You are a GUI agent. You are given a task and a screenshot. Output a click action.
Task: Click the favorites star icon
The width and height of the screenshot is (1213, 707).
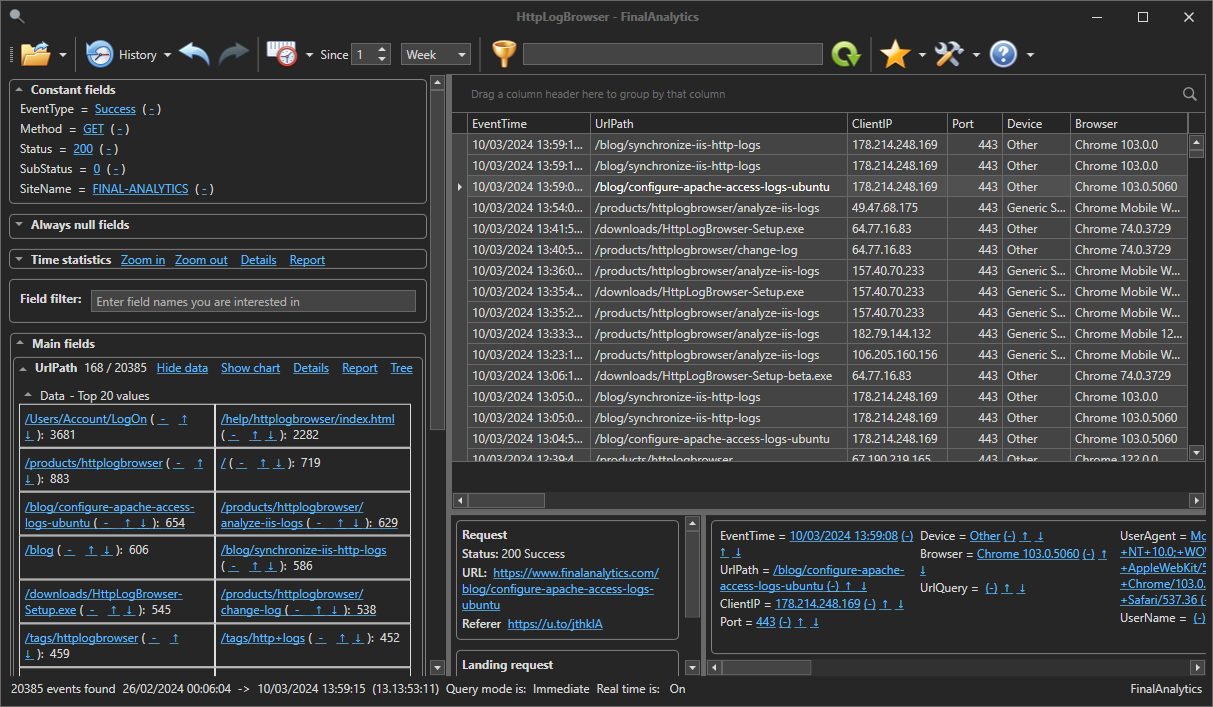[x=894, y=54]
